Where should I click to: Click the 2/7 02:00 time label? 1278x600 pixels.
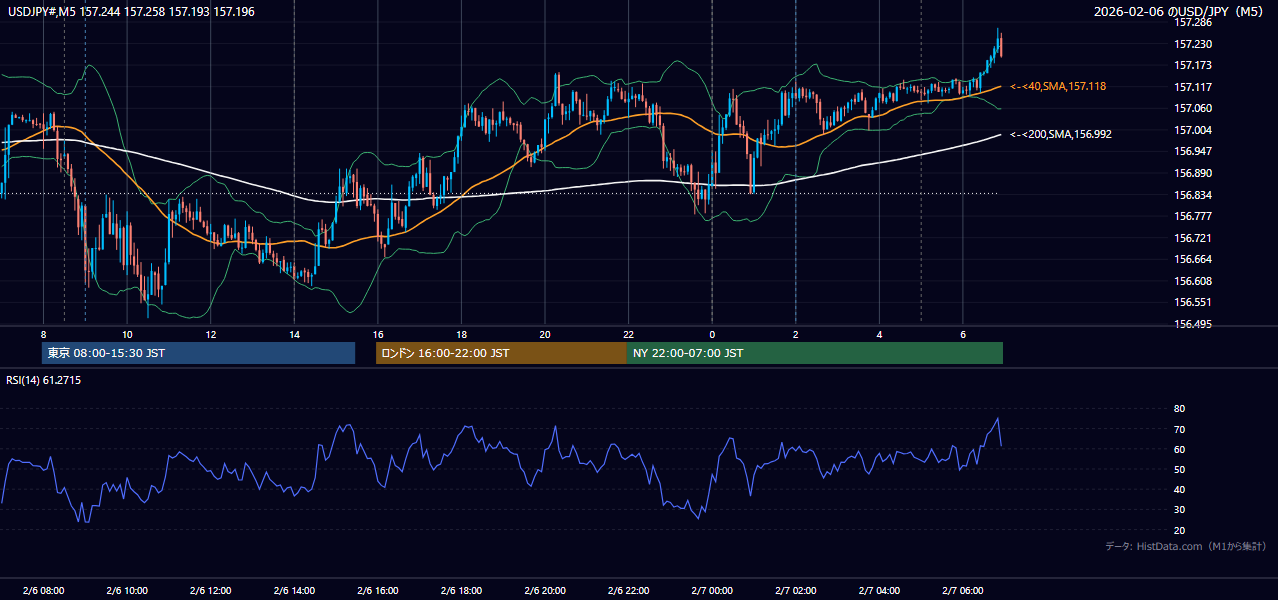point(796,590)
